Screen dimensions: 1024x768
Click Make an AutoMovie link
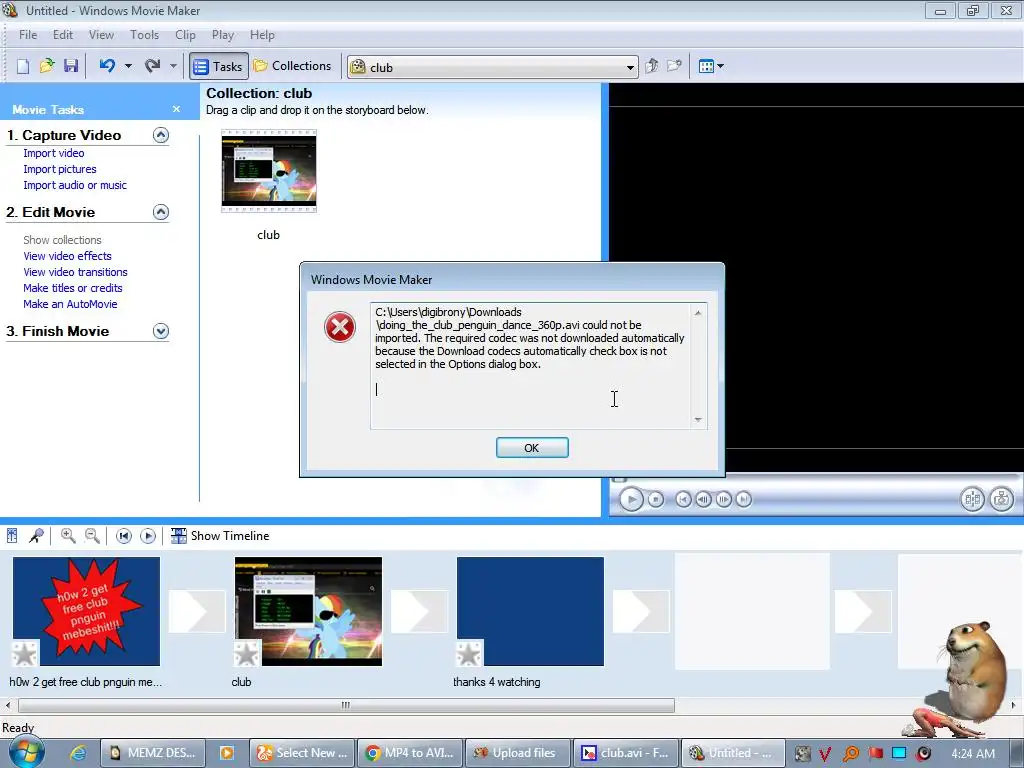[70, 304]
